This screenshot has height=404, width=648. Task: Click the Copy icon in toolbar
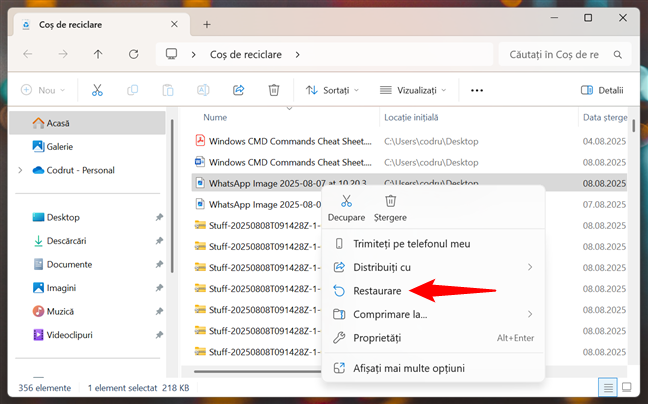pyautogui.click(x=132, y=90)
